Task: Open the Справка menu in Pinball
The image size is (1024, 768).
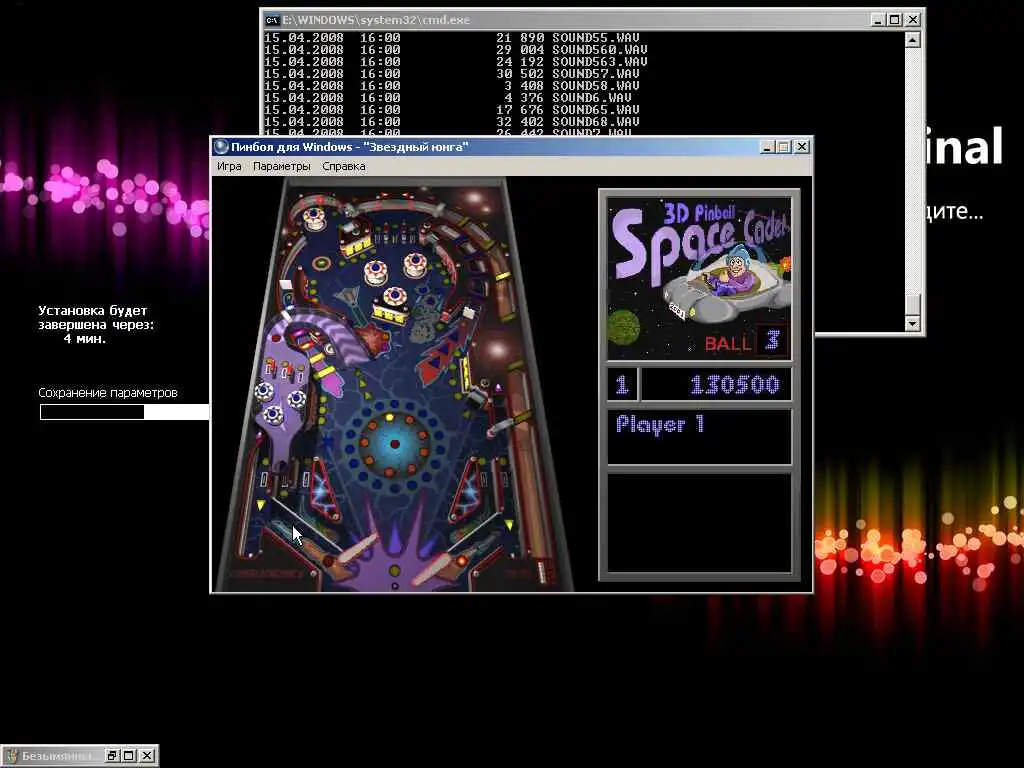Action: 344,167
